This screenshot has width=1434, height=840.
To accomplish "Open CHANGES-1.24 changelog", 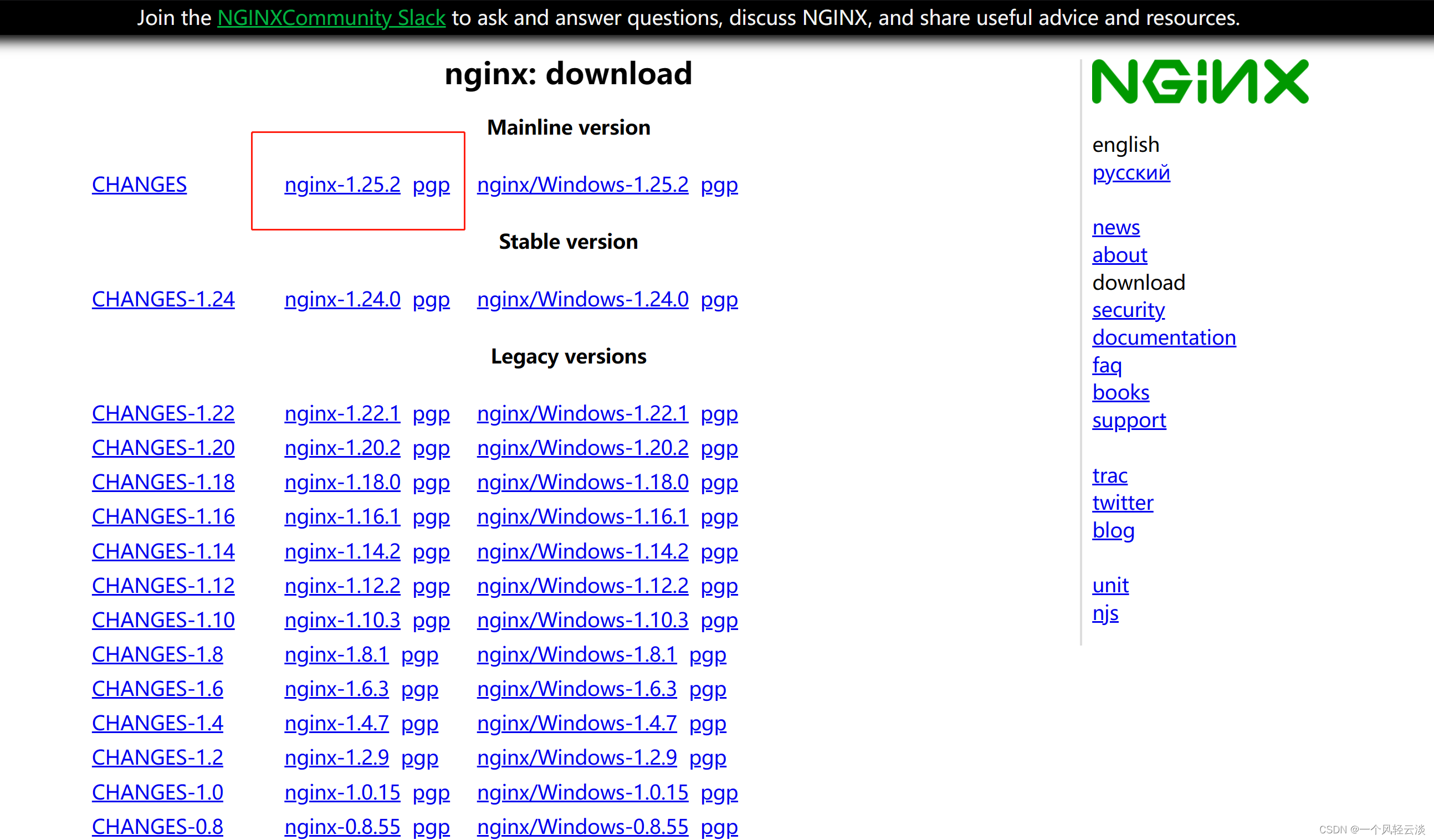I will click(x=163, y=299).
